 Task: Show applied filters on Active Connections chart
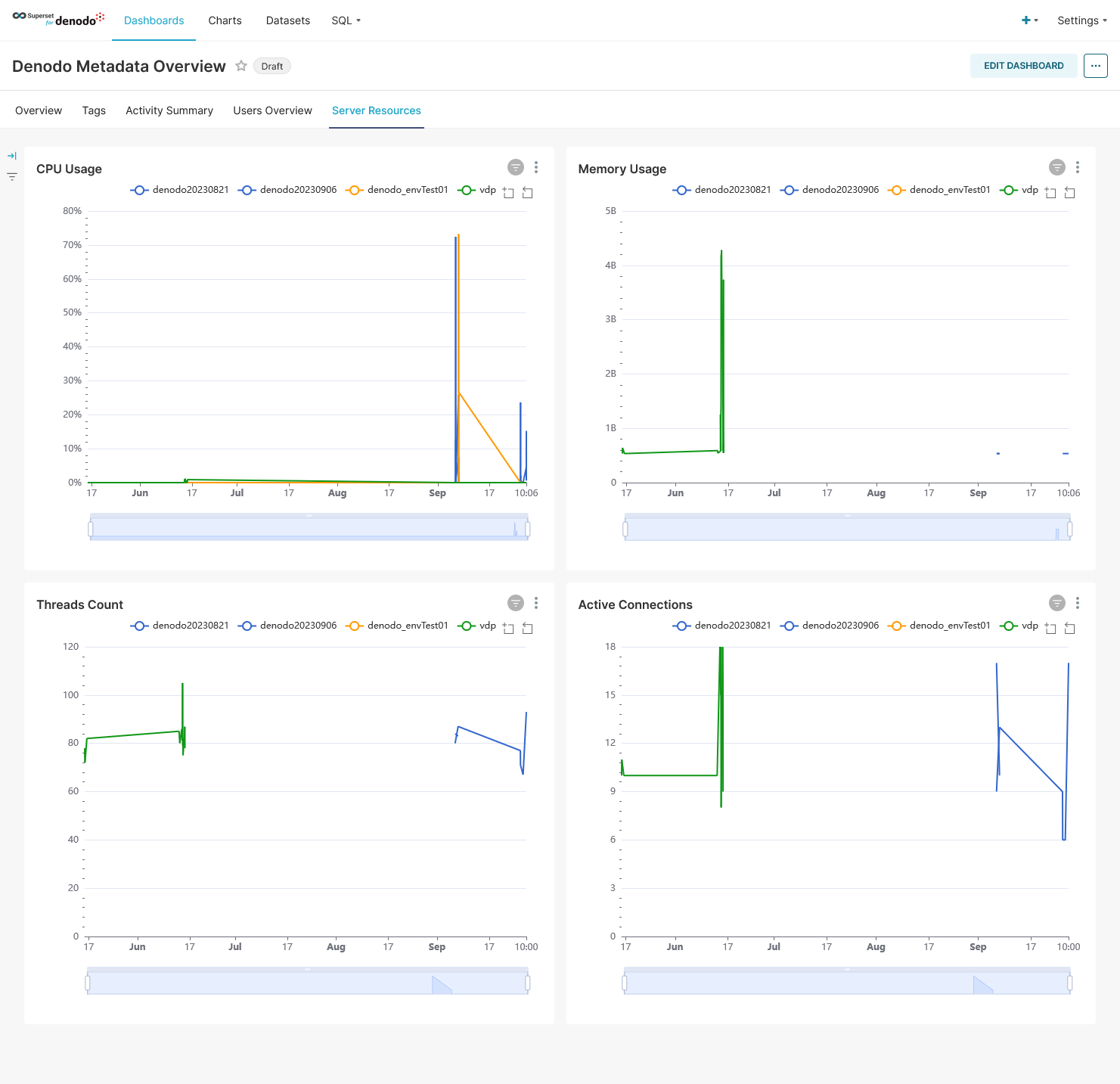pos(1057,603)
